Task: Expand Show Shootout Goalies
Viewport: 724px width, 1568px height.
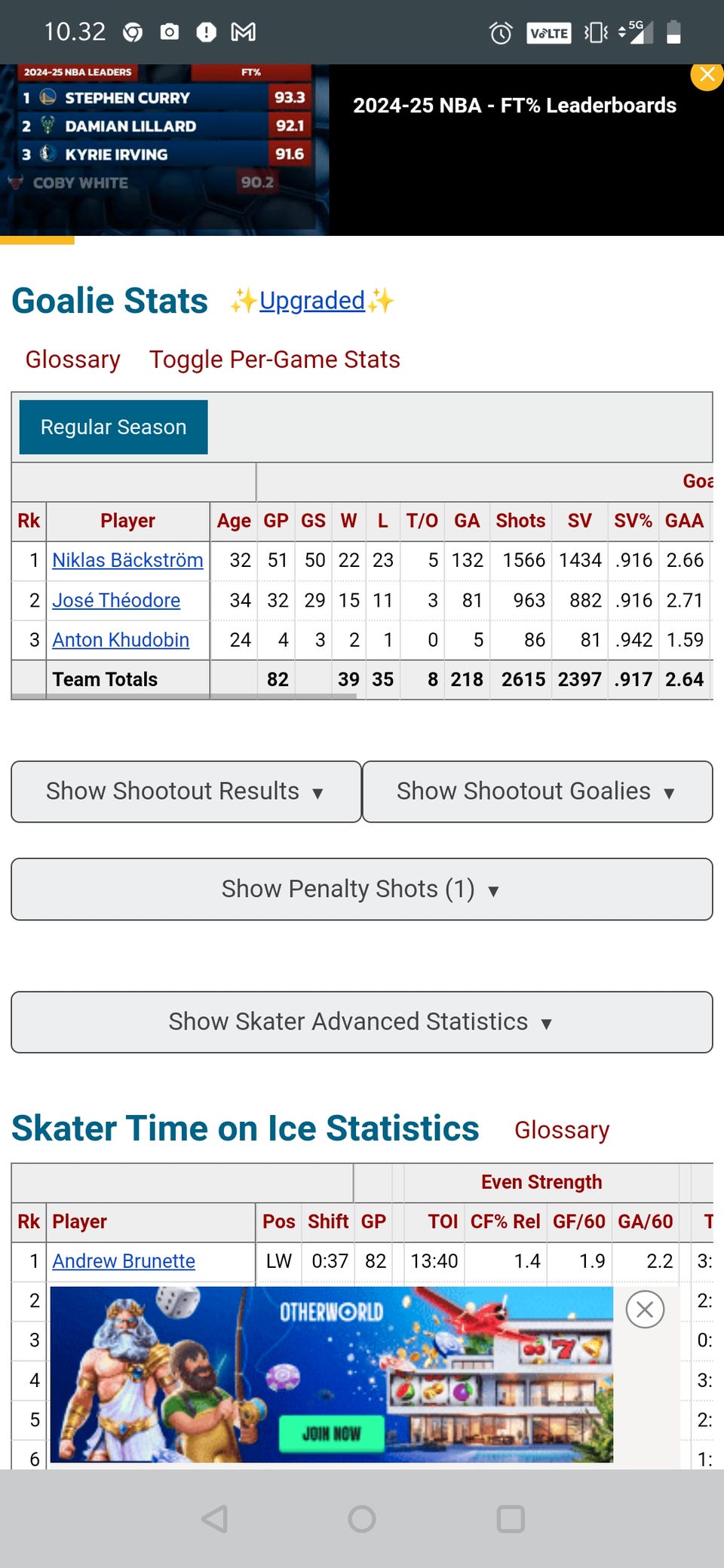Action: click(x=537, y=792)
